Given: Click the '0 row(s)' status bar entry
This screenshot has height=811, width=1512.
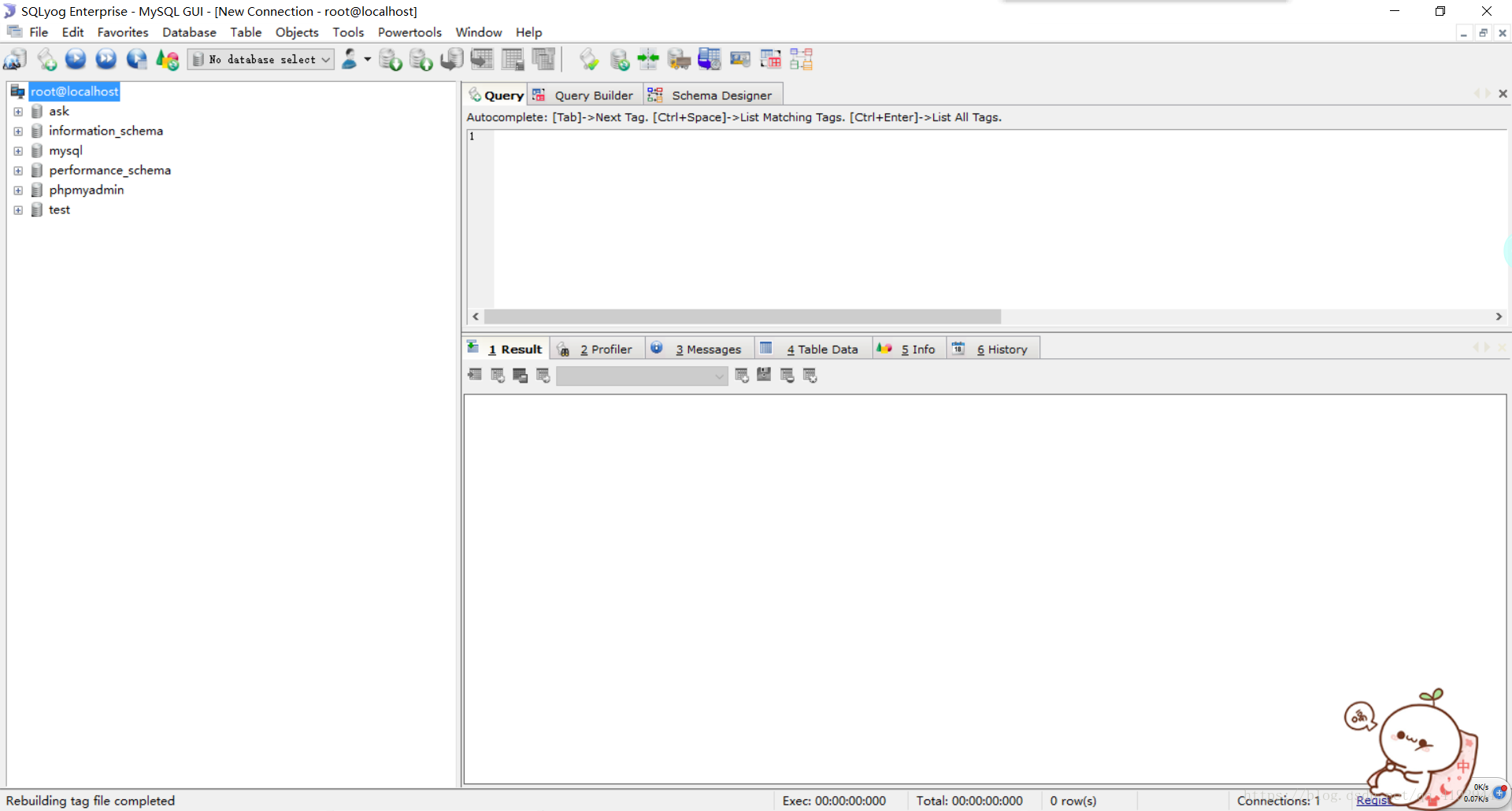Looking at the screenshot, I should click(x=1073, y=801).
